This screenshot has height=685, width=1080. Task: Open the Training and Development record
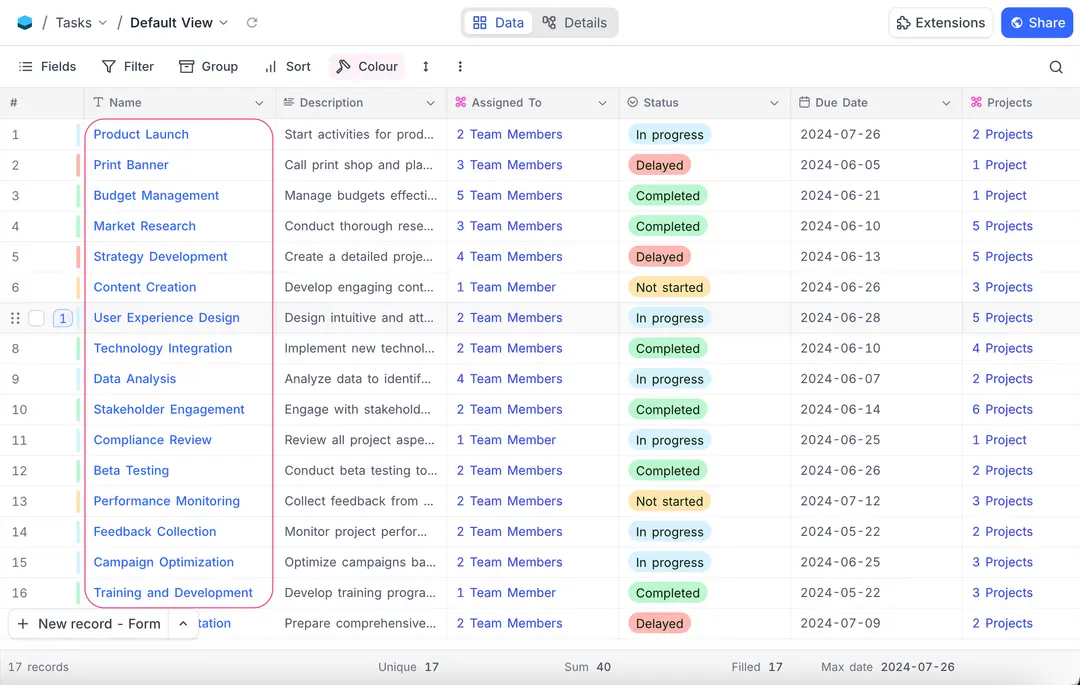click(173, 593)
